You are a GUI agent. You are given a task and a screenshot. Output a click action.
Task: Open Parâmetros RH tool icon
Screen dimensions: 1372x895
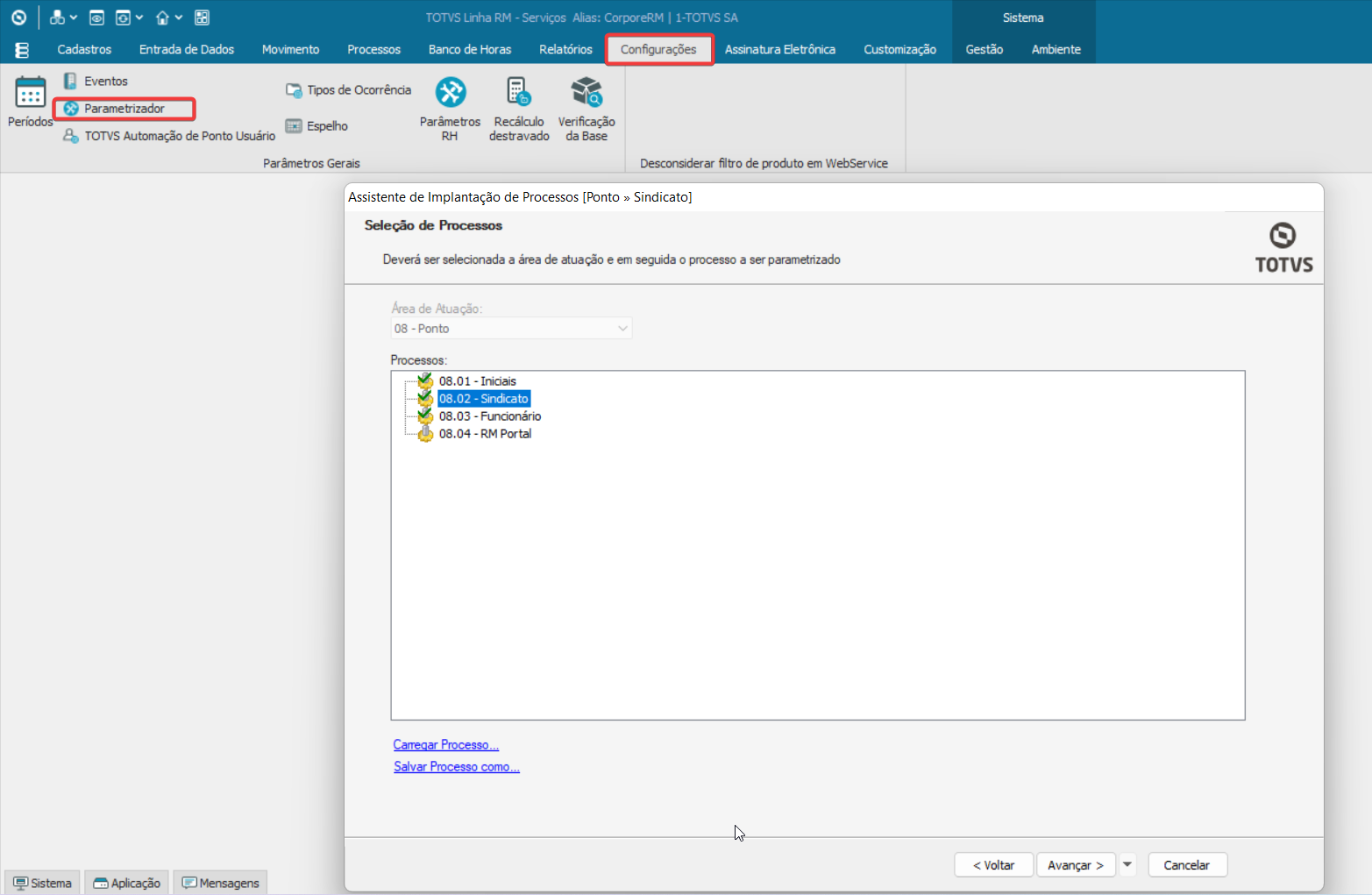pos(450,92)
